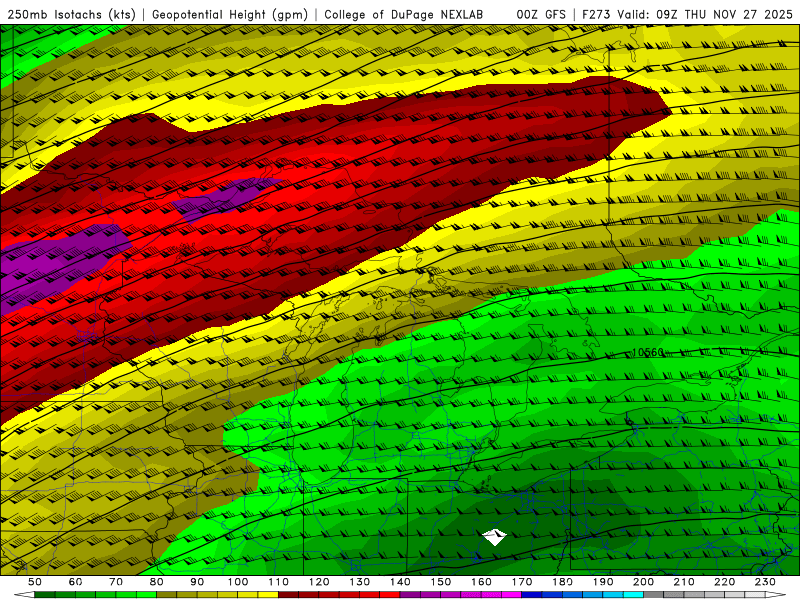This screenshot has width=800, height=600.
Task: Click the left arrow end of the color bar
Action: point(24,594)
